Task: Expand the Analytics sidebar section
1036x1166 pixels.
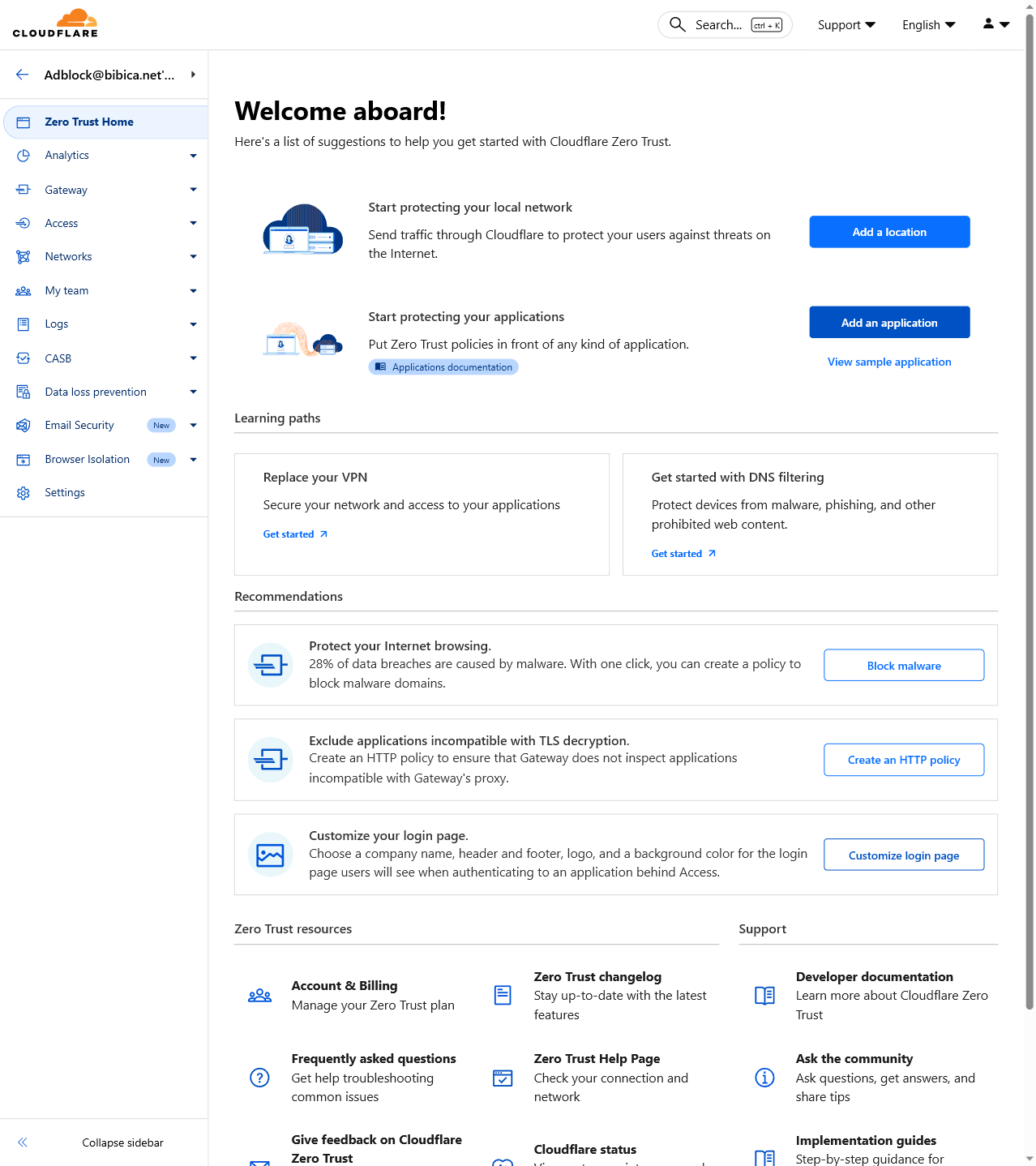Action: point(193,156)
